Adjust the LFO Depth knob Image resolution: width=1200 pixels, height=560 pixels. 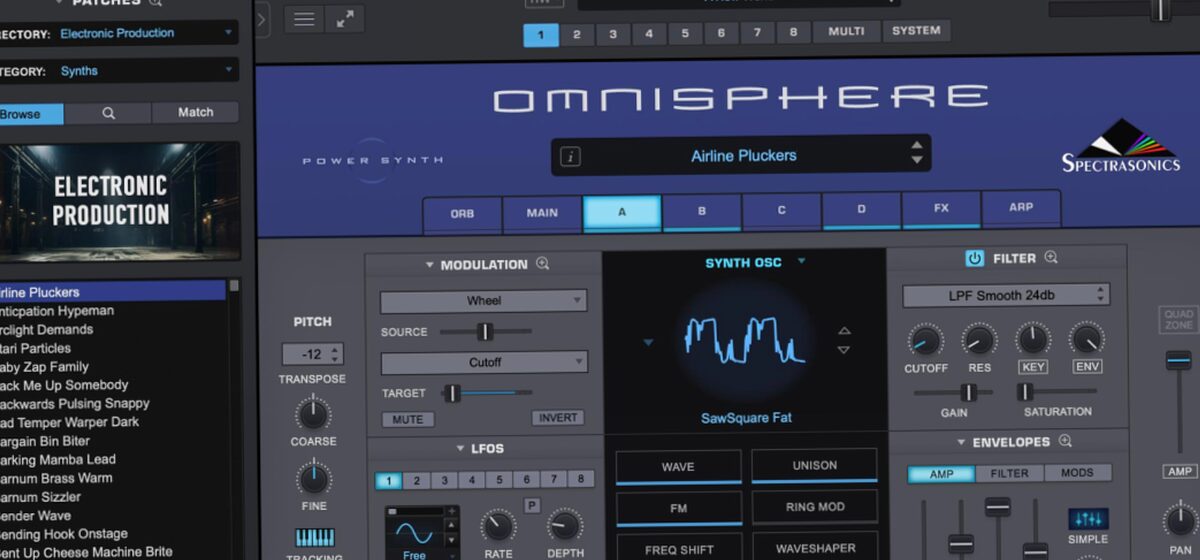tap(565, 525)
